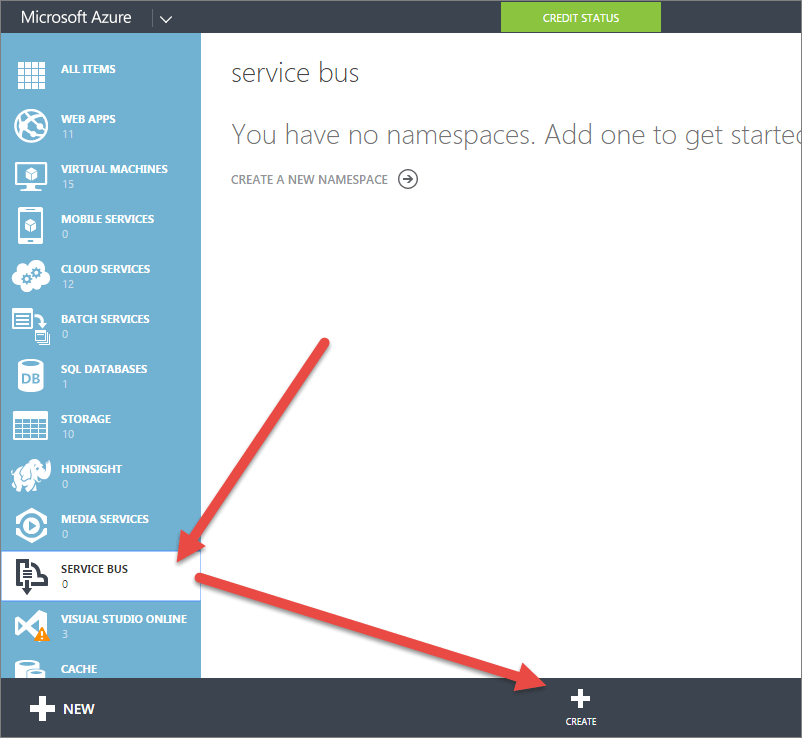Click the Mobile Services phone icon
802x738 pixels.
tap(31, 226)
